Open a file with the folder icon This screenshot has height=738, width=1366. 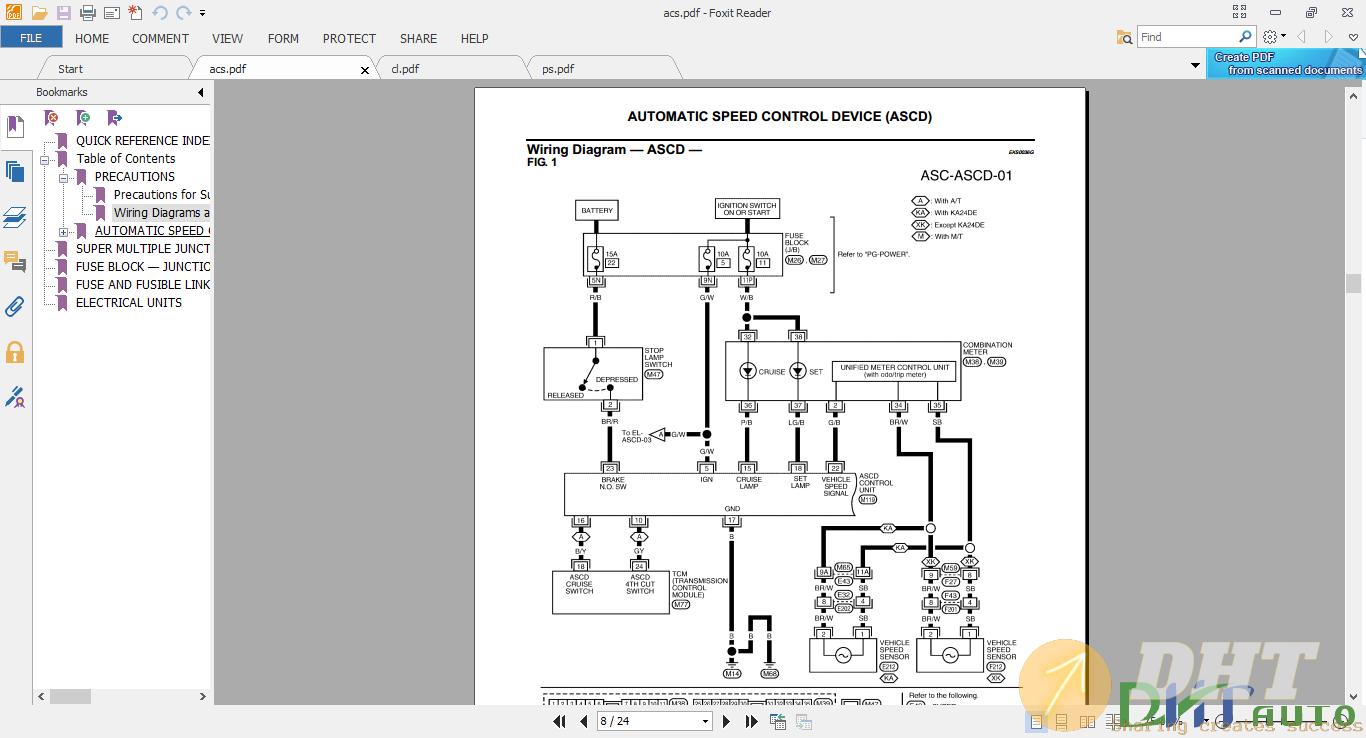pyautogui.click(x=39, y=13)
